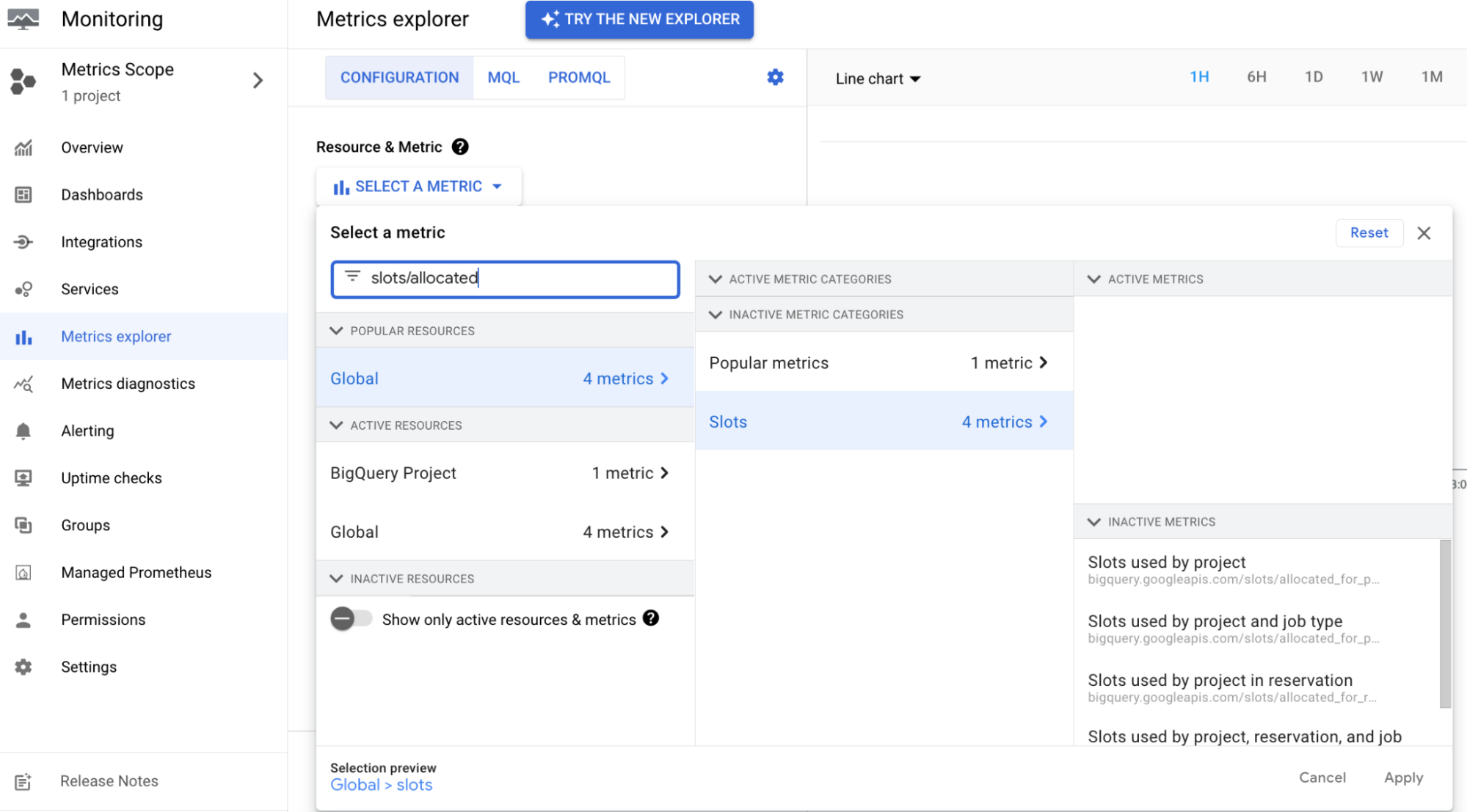
Task: Switch to the PROMQL tab
Action: [x=580, y=77]
